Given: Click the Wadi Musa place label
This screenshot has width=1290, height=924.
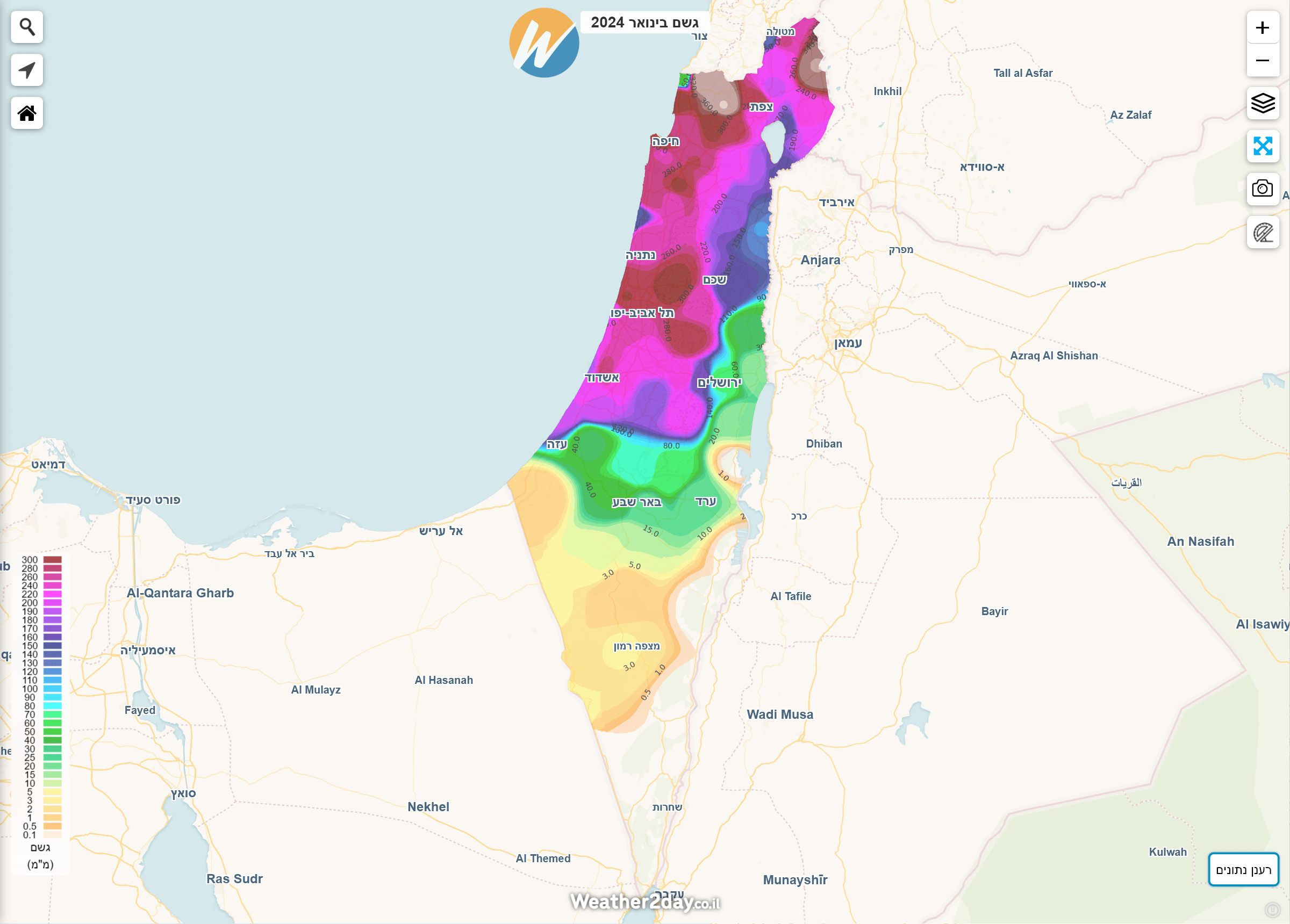Looking at the screenshot, I should tap(780, 714).
